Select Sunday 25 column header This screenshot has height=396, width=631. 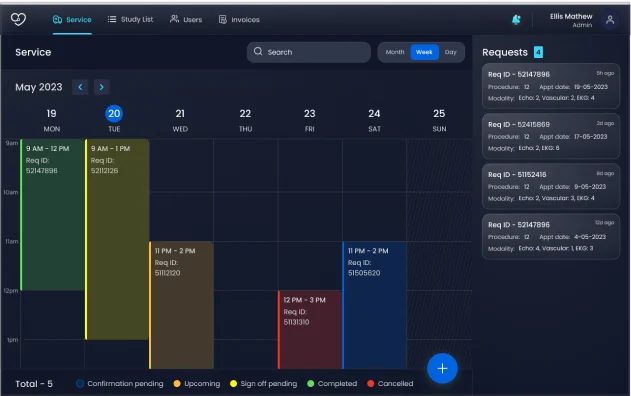click(439, 120)
